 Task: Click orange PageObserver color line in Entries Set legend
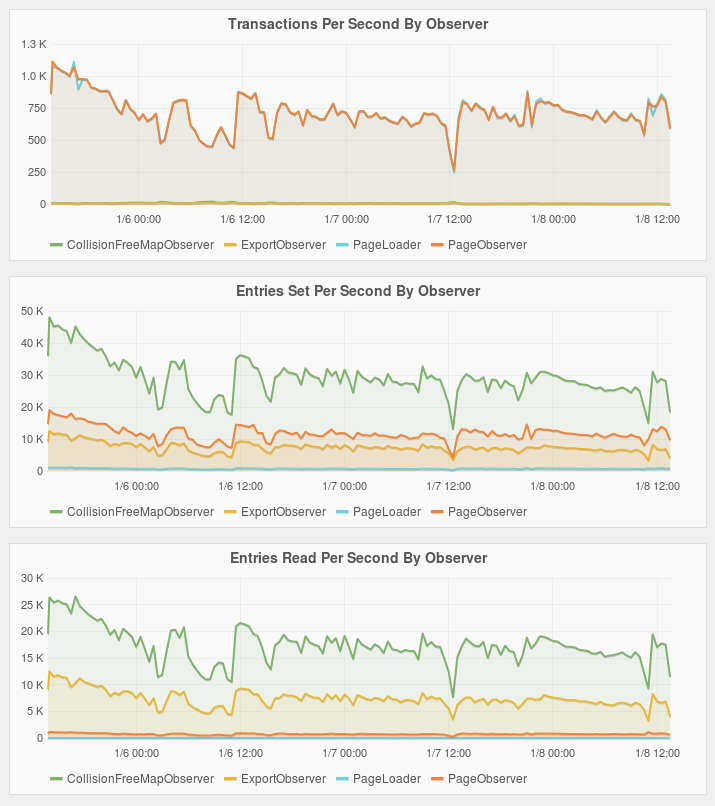coord(438,511)
